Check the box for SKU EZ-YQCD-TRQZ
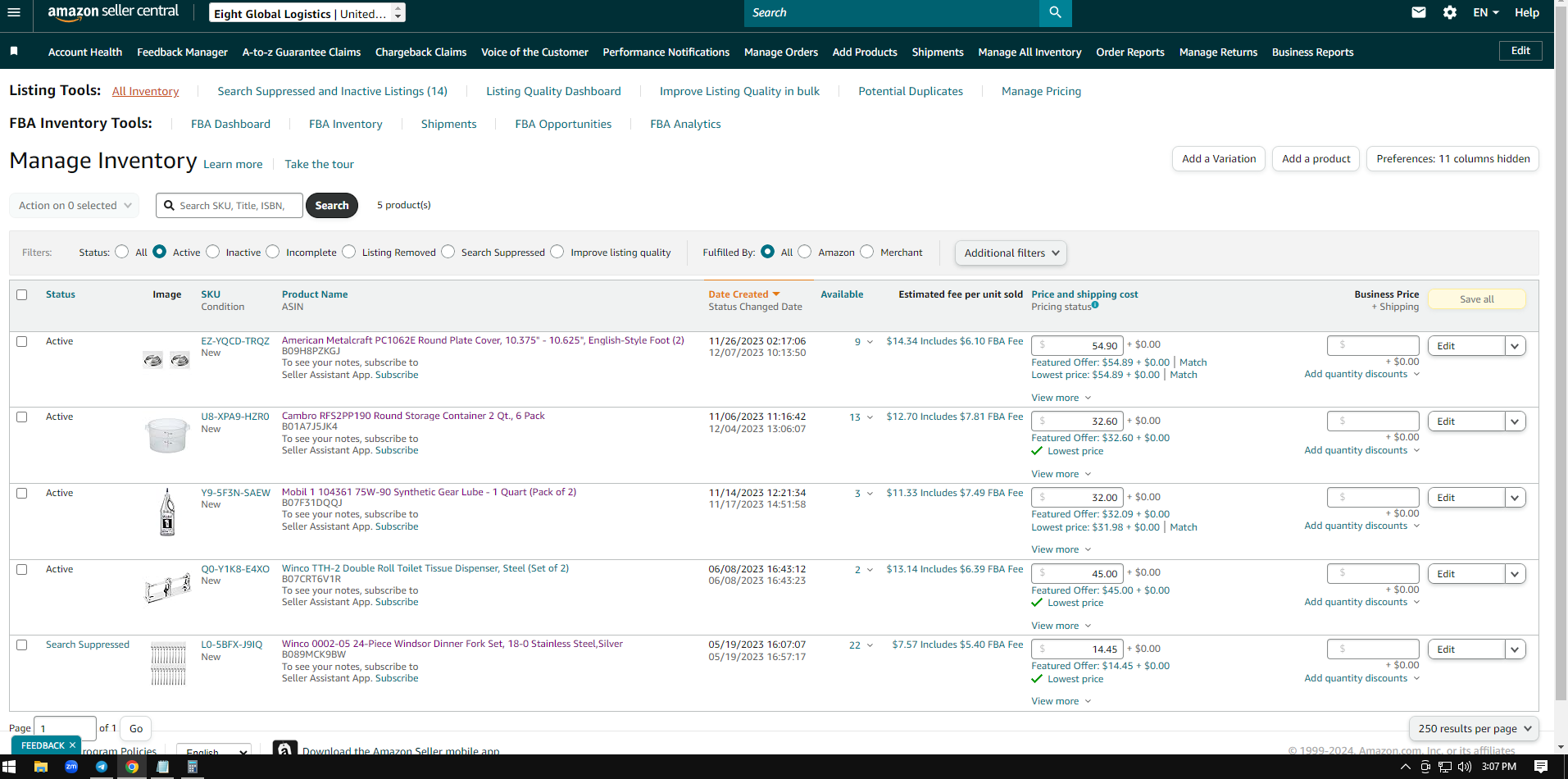This screenshot has height=779, width=1568. click(22, 341)
